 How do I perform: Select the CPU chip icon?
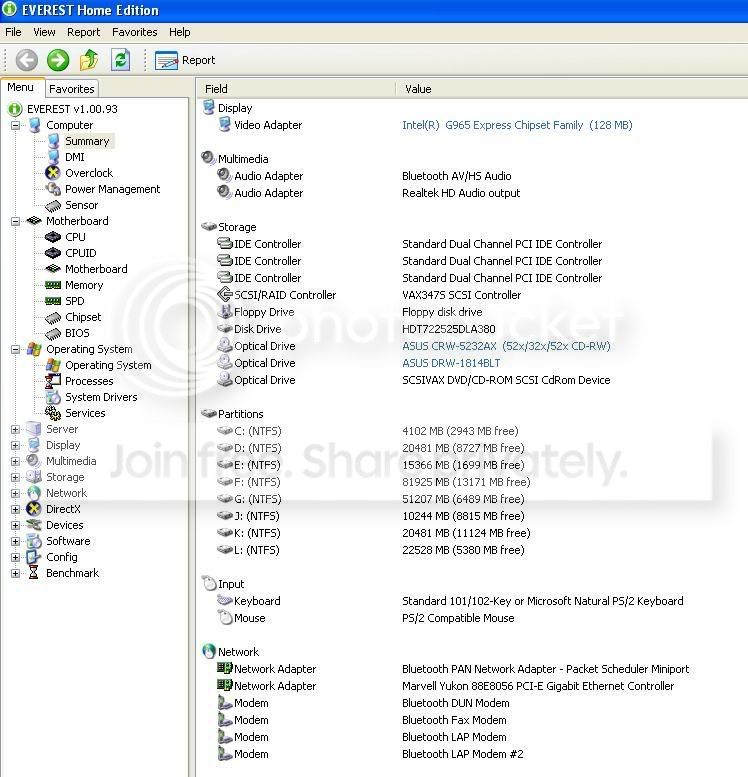pos(53,237)
